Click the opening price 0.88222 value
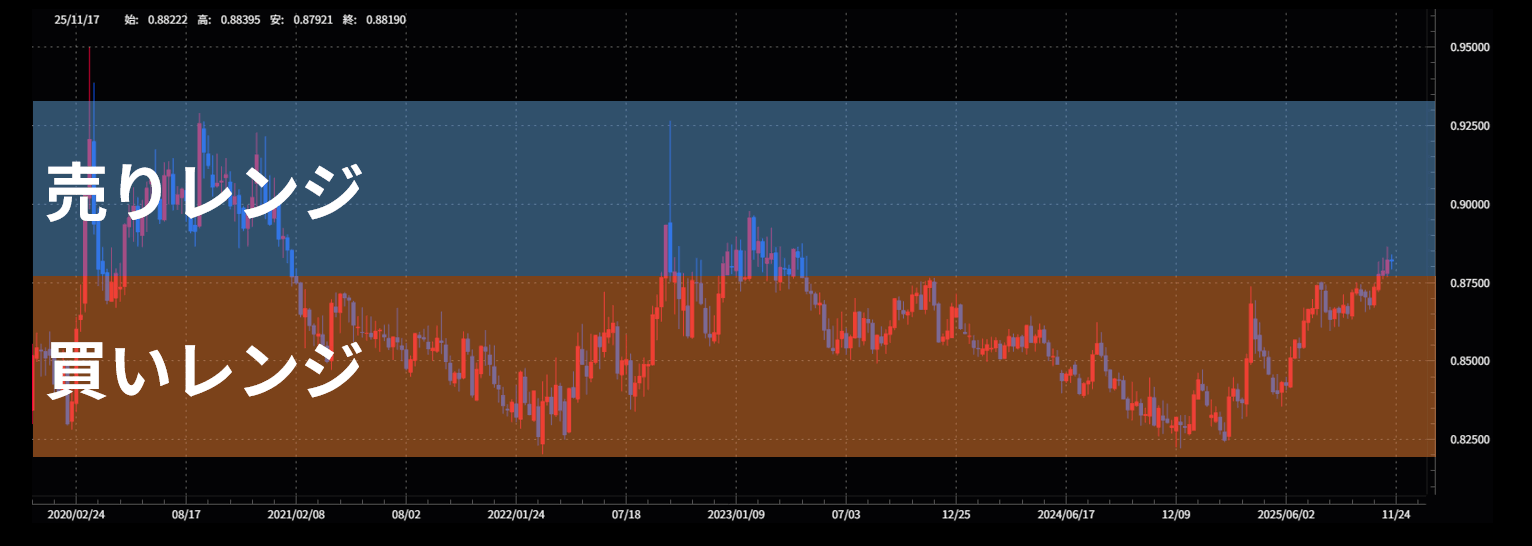The image size is (1532, 546). pyautogui.click(x=164, y=20)
